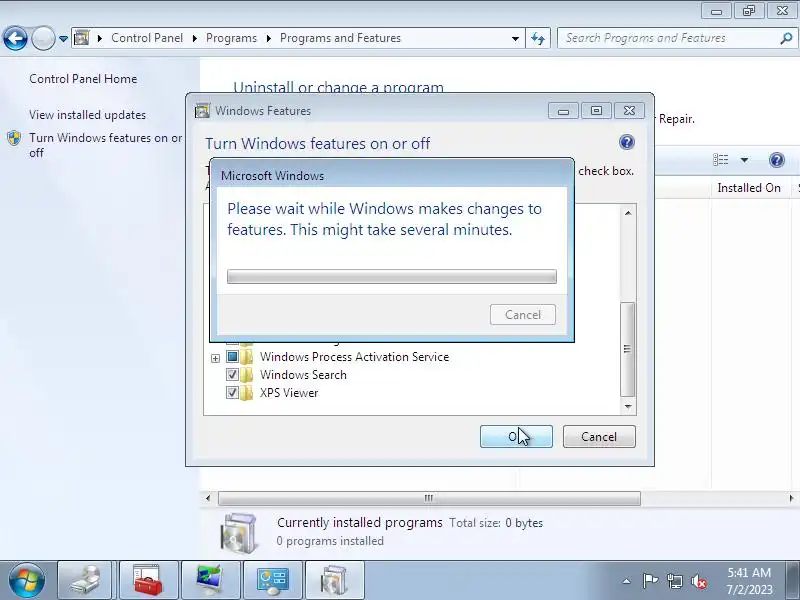Maximize the Windows Features dialog
Viewport: 800px width, 600px height.
[x=596, y=111]
